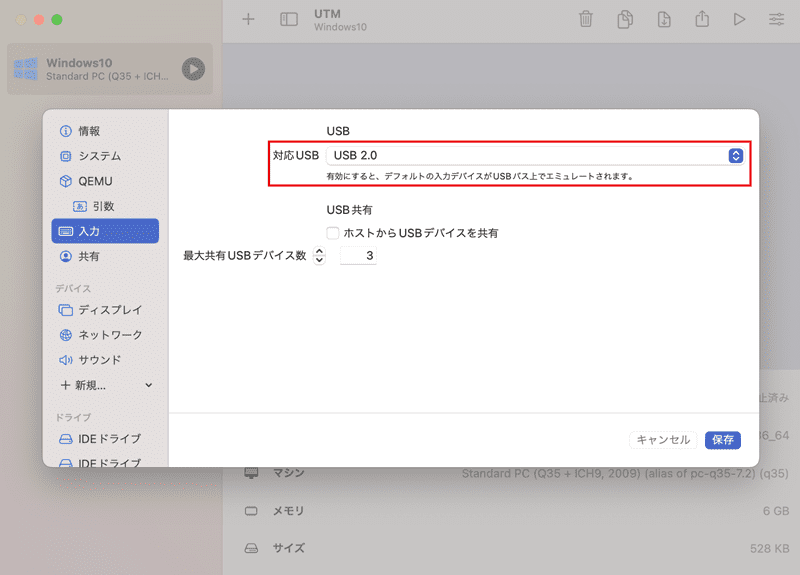This screenshot has width=800, height=575.
Task: Click the plus icon to add a new VM
Action: pyautogui.click(x=248, y=19)
